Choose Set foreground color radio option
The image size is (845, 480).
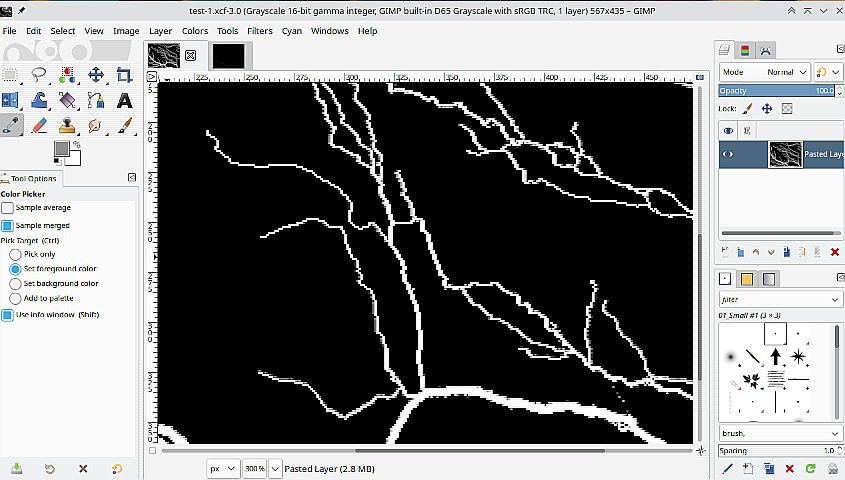[x=15, y=269]
